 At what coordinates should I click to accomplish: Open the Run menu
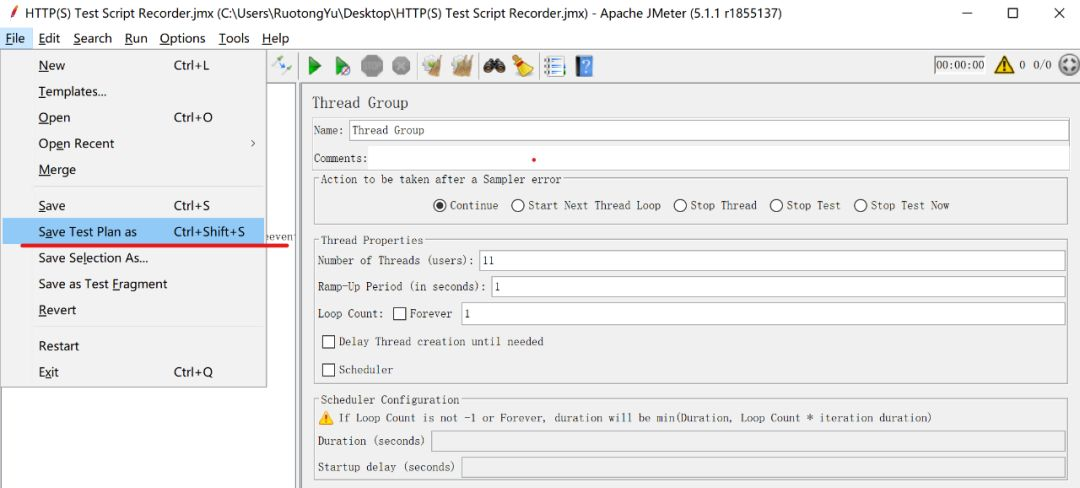(x=136, y=39)
